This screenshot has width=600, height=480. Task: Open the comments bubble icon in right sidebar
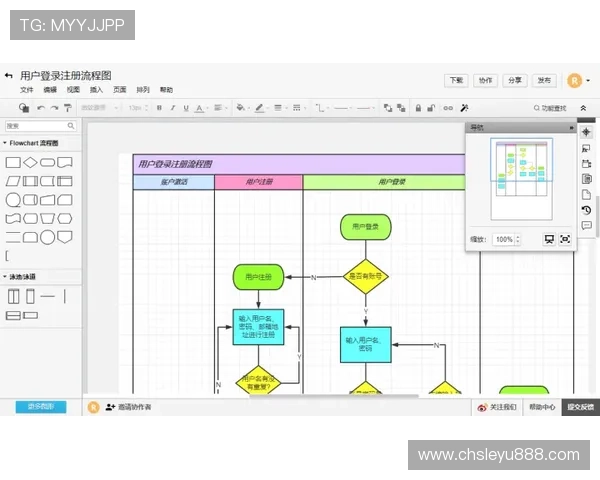click(586, 226)
